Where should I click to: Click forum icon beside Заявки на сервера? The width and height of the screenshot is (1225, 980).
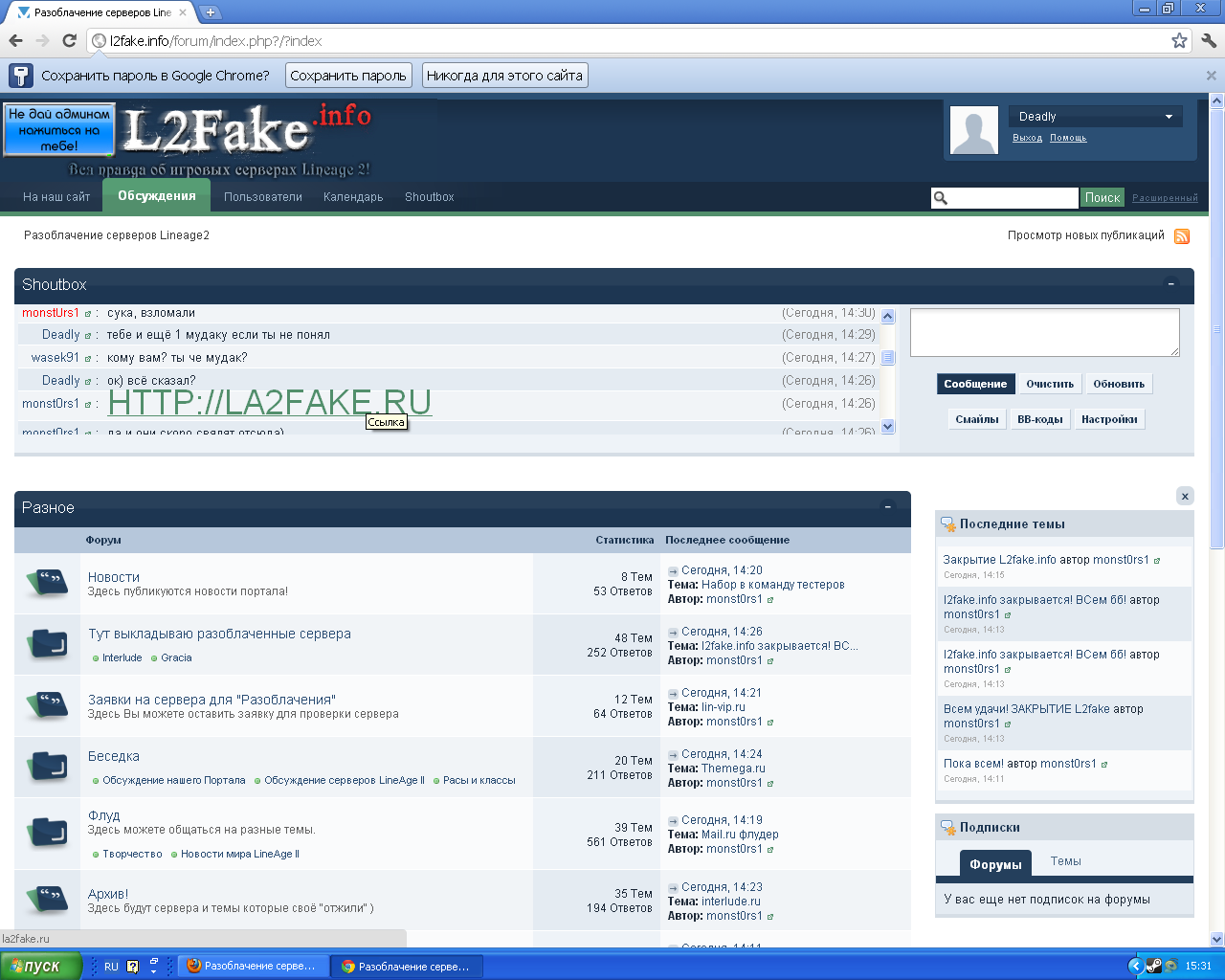pos(48,705)
